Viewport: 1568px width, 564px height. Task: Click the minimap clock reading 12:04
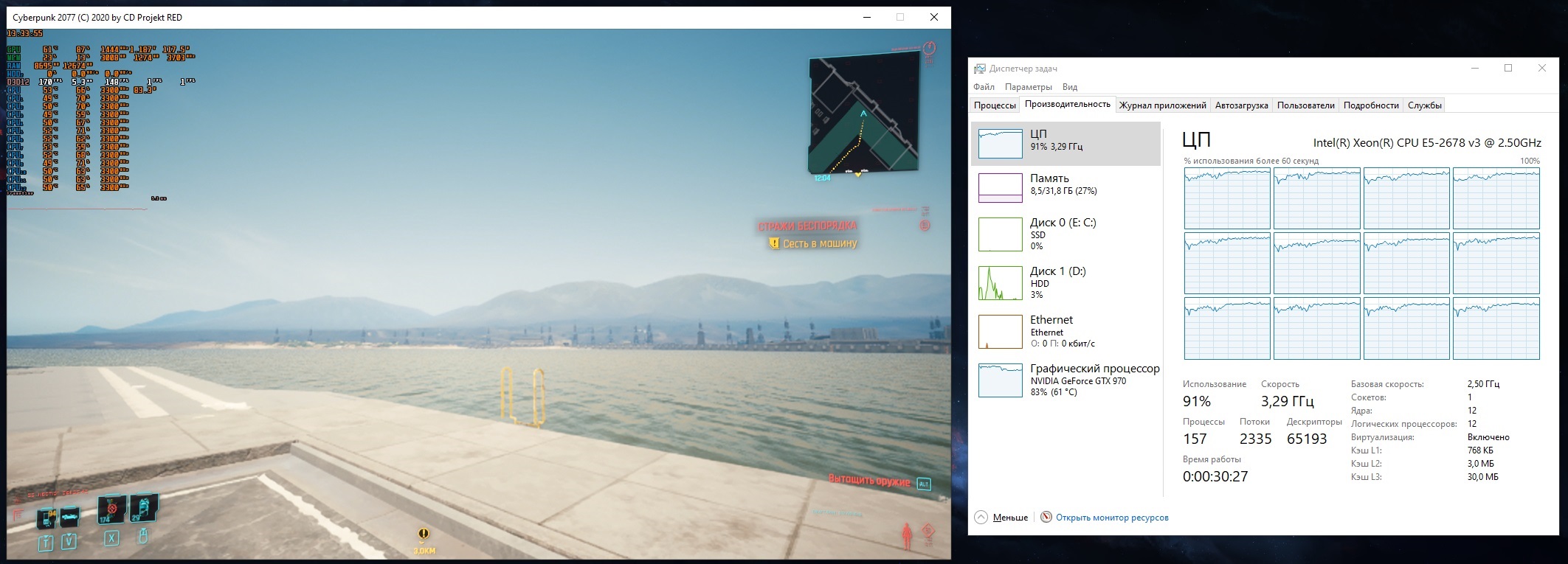pos(822,178)
